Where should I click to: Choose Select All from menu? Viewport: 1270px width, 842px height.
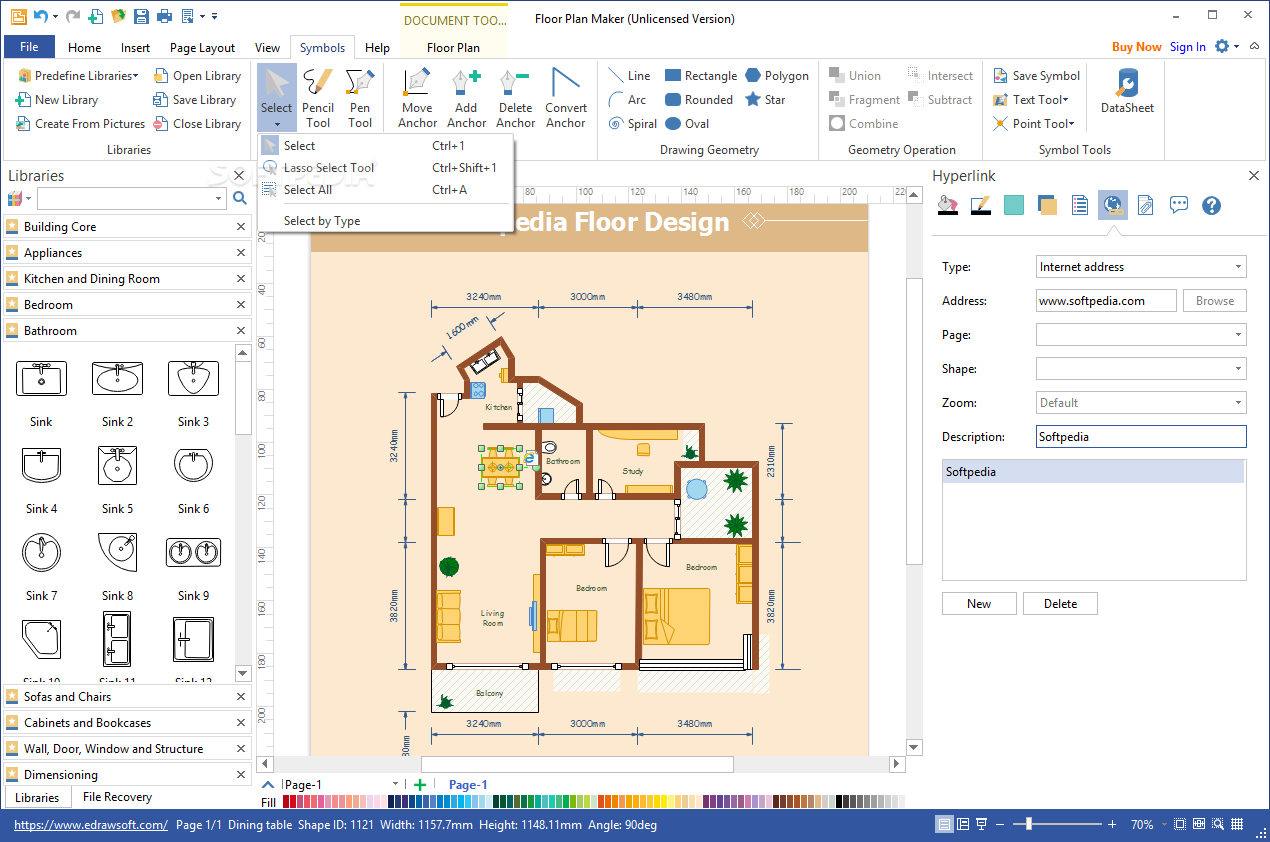coord(385,190)
